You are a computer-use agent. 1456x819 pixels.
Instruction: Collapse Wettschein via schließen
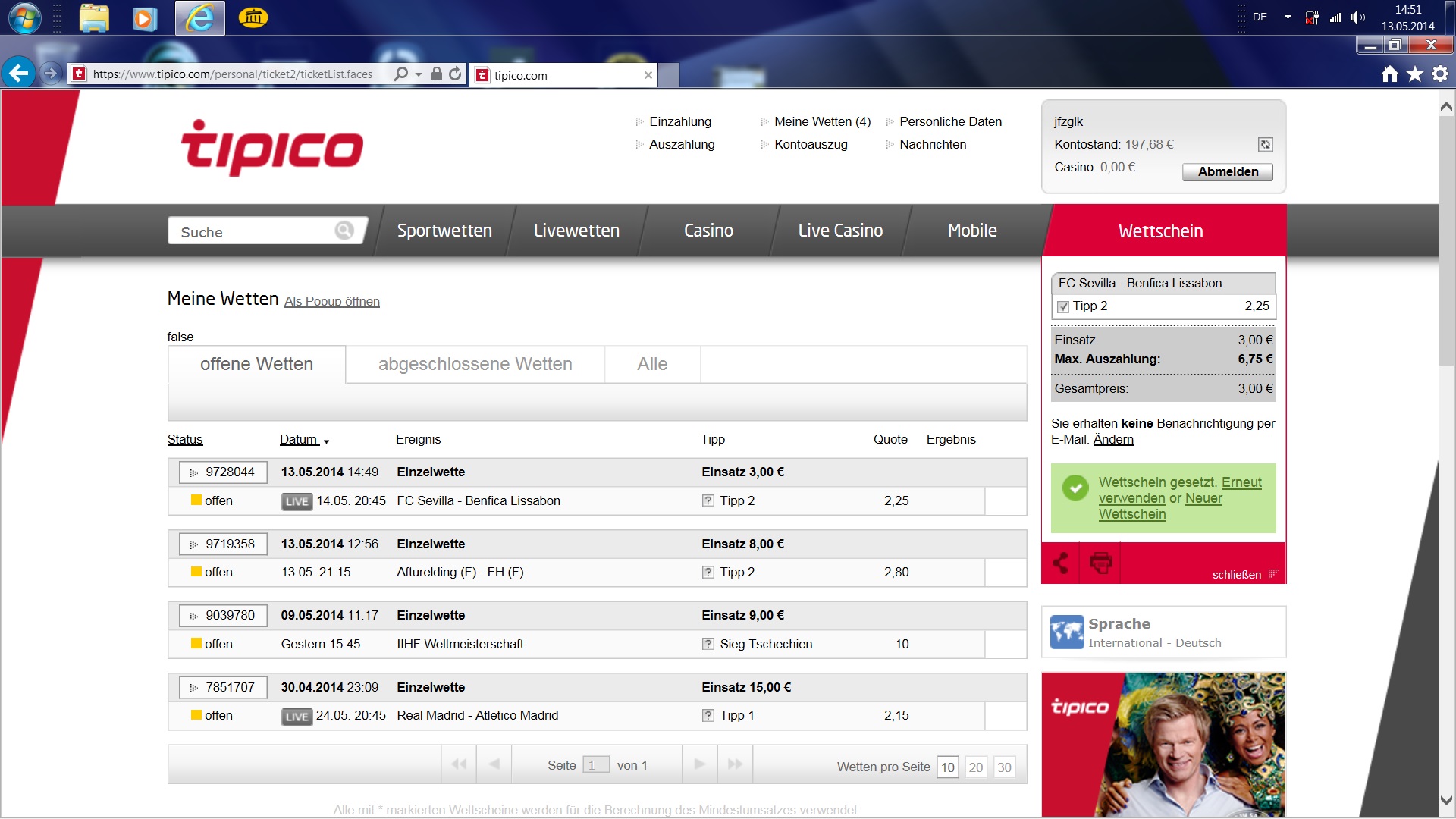(1244, 574)
